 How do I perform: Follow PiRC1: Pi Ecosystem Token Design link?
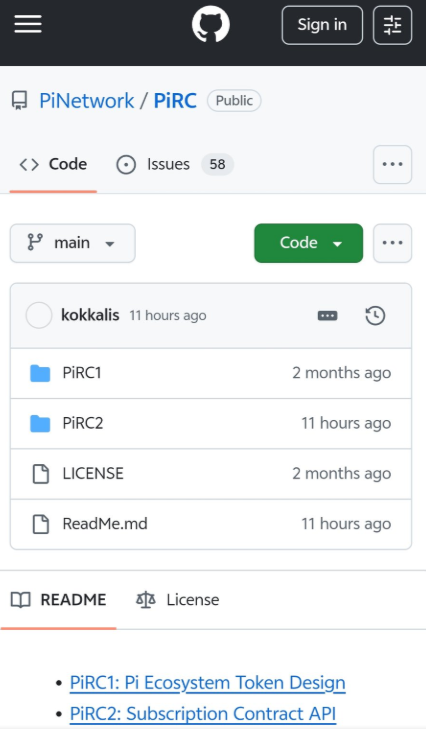(208, 683)
